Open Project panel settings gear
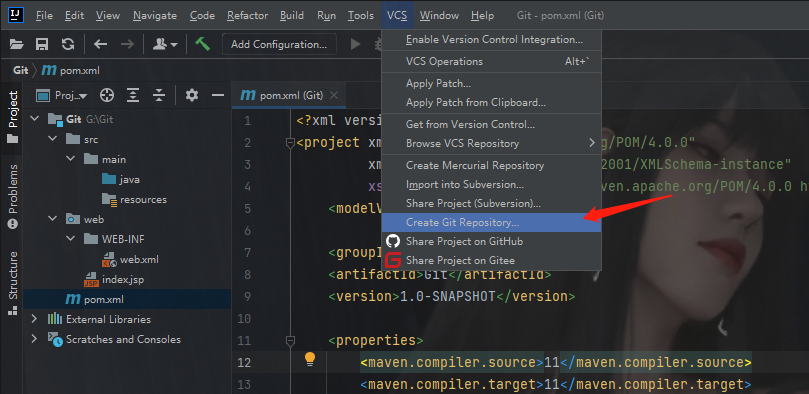This screenshot has width=809, height=394. tap(192, 95)
